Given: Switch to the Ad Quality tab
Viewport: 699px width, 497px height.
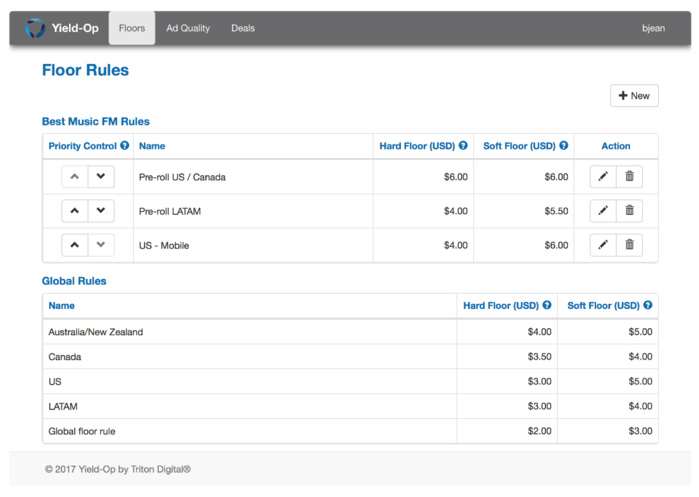Looking at the screenshot, I should click(x=188, y=28).
